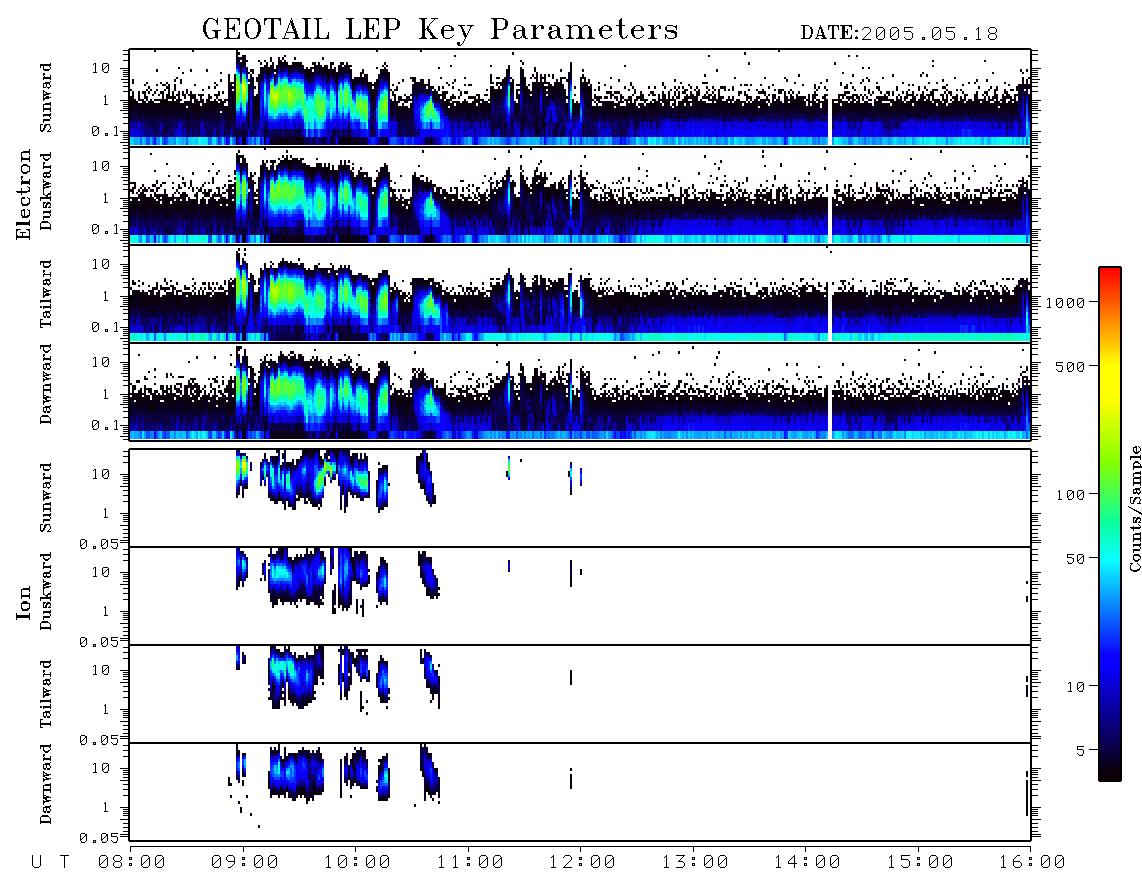Screen dimensions: 1142x880
Task: Click the 'Counts/Sample' colorbar label
Action: 1134,509
